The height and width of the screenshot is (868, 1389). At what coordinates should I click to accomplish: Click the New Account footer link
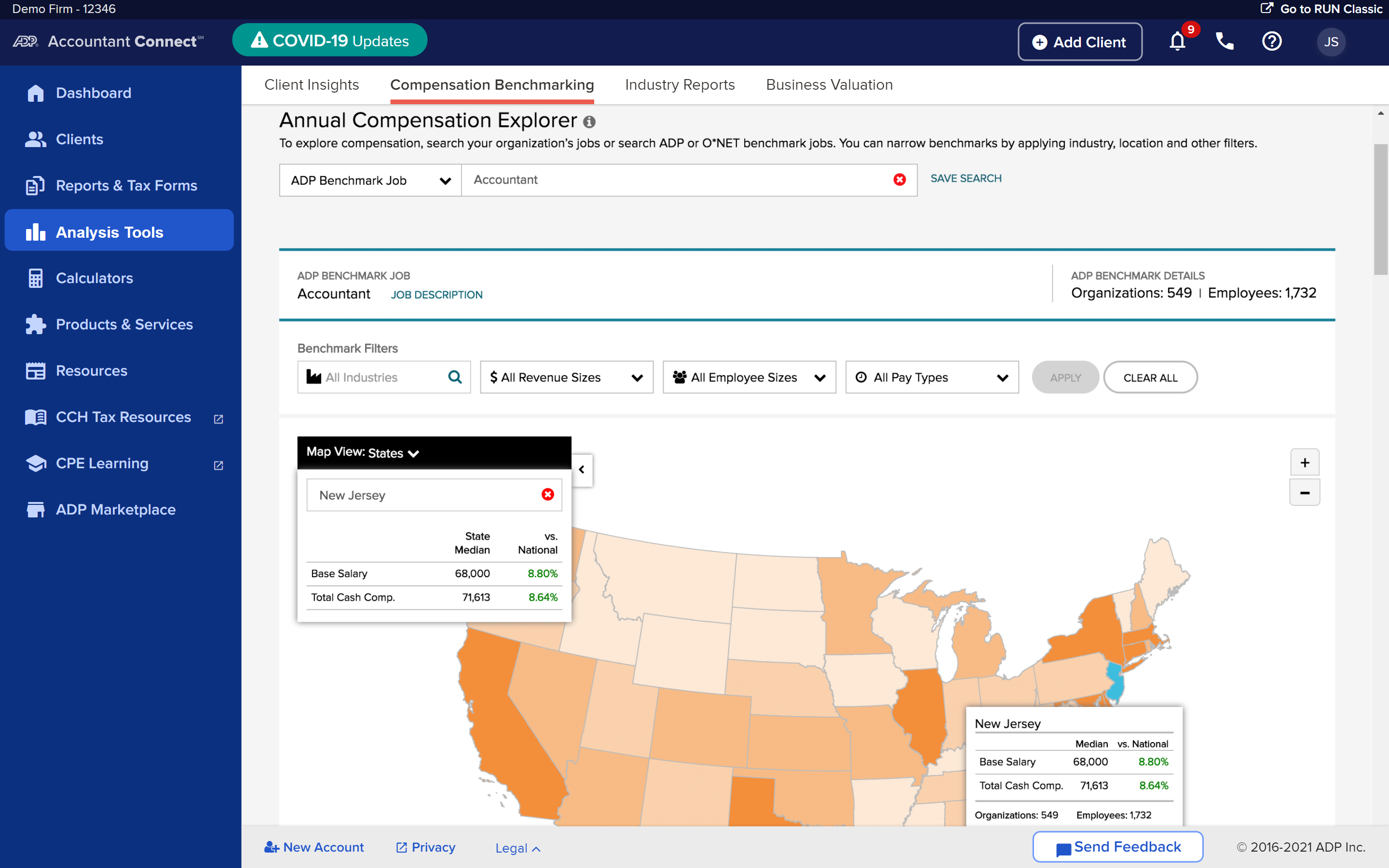point(314,847)
